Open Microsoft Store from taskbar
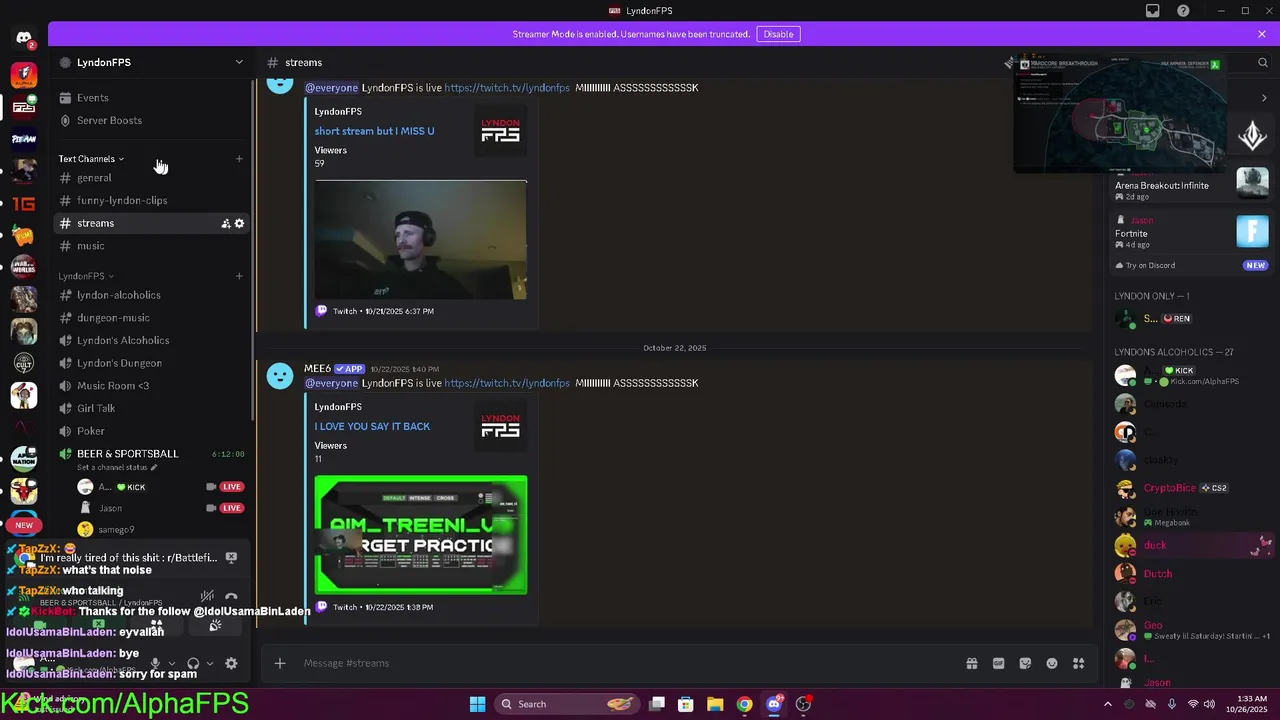Screen dimensions: 1280x720 click(686, 704)
